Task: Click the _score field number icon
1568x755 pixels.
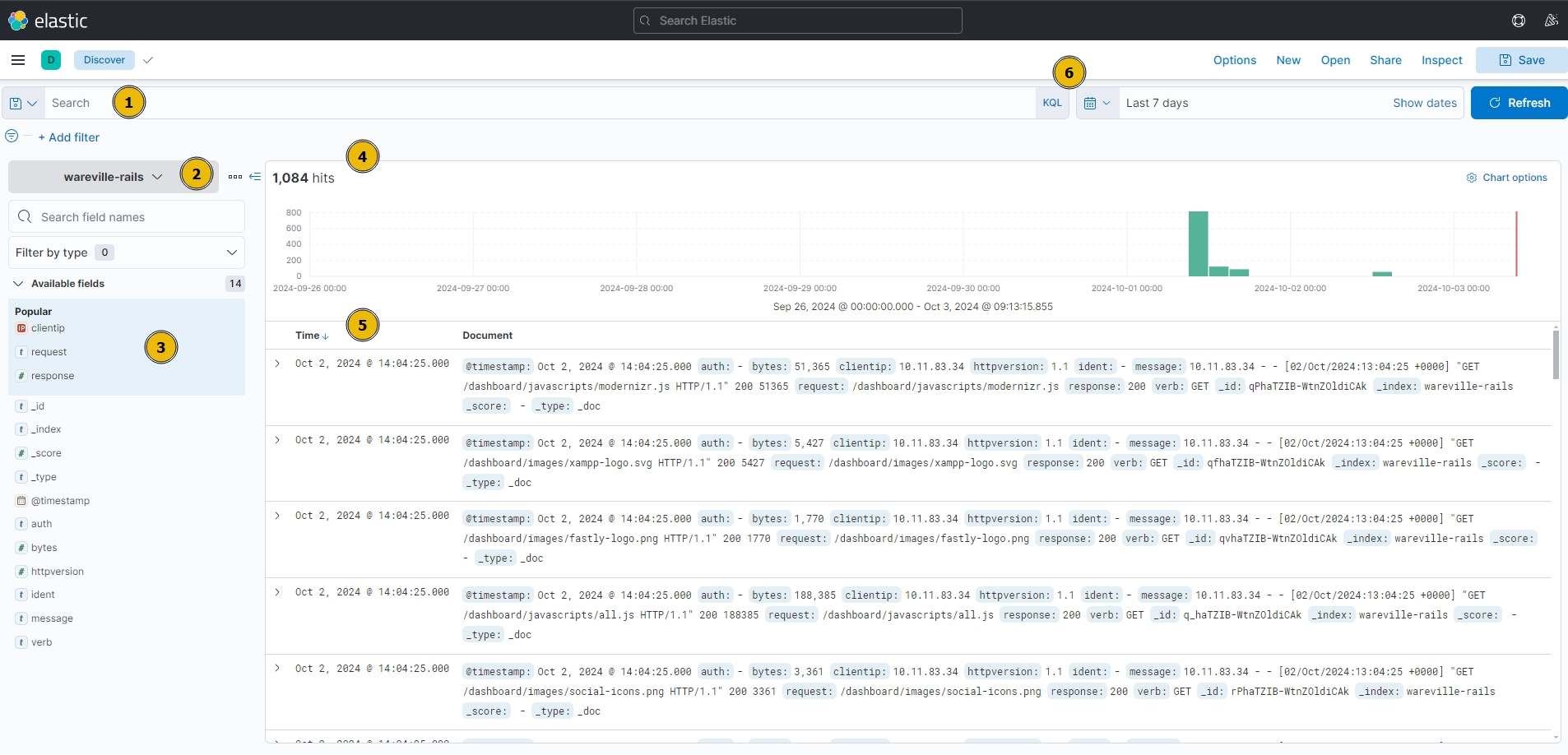Action: (x=21, y=453)
